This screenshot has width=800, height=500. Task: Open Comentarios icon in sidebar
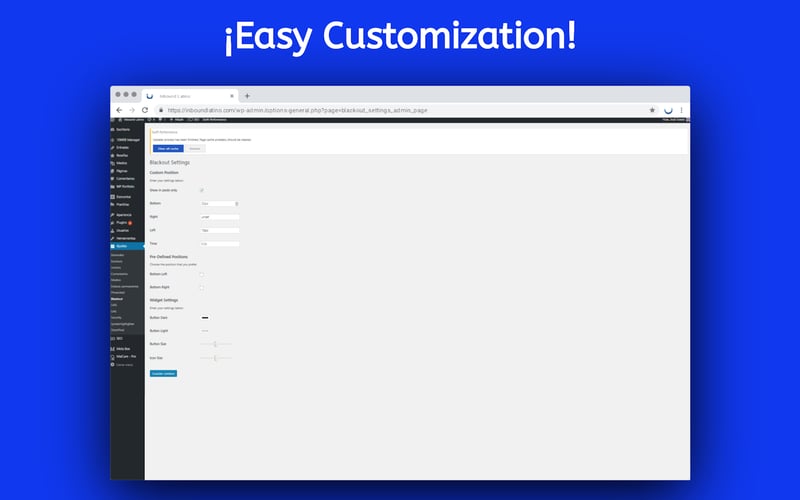(x=113, y=179)
